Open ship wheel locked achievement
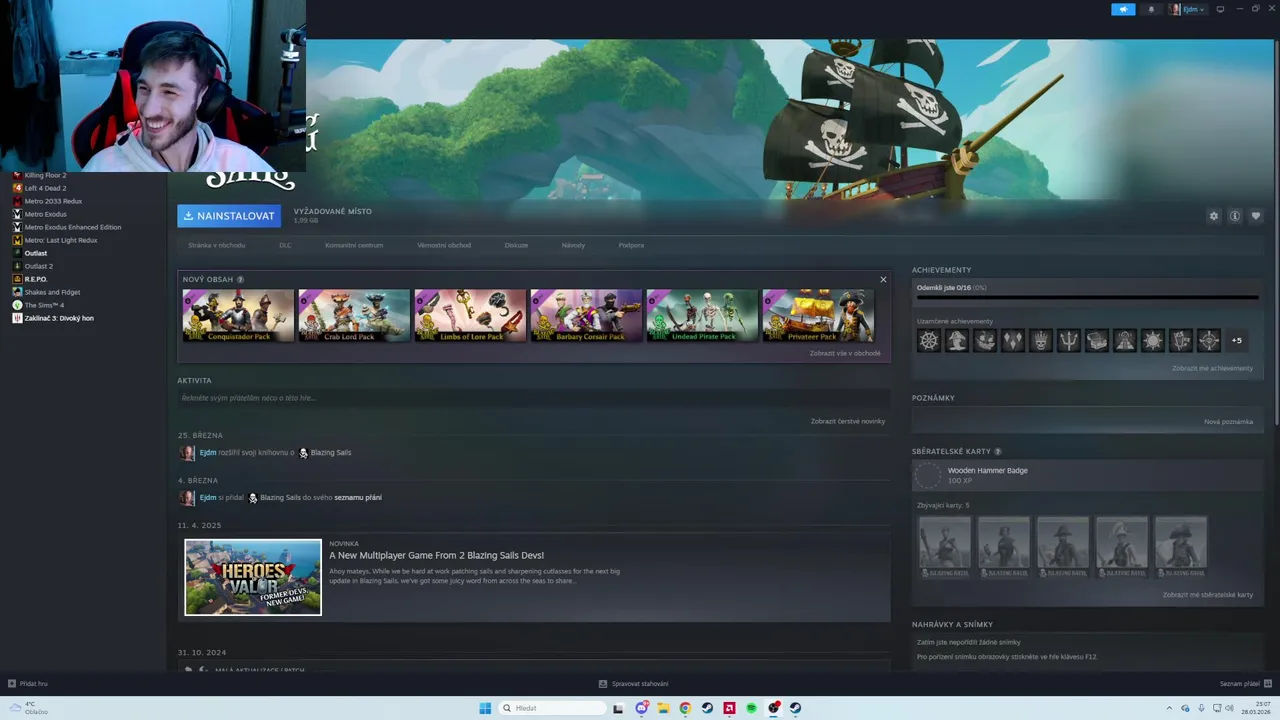Screen dimensions: 1280x720 pos(929,341)
